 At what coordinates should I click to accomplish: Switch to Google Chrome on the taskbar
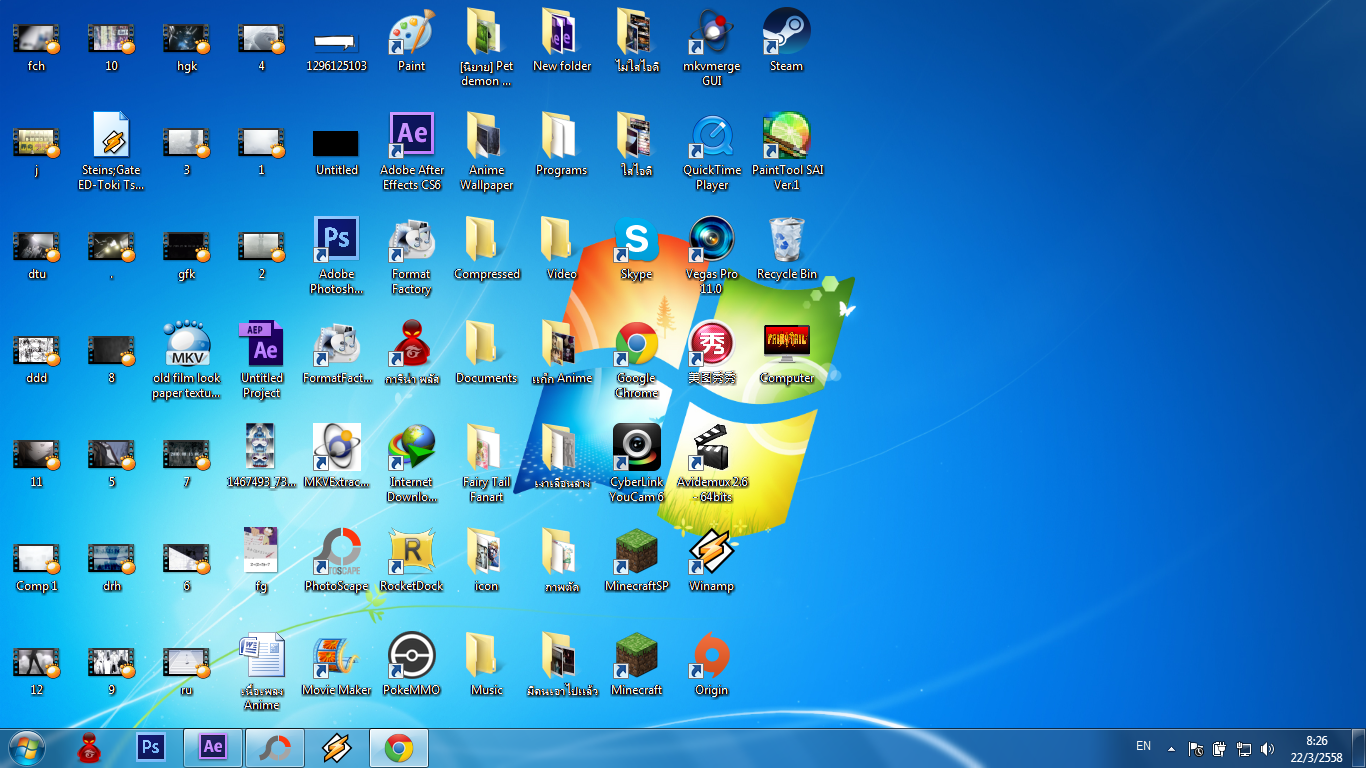(399, 748)
